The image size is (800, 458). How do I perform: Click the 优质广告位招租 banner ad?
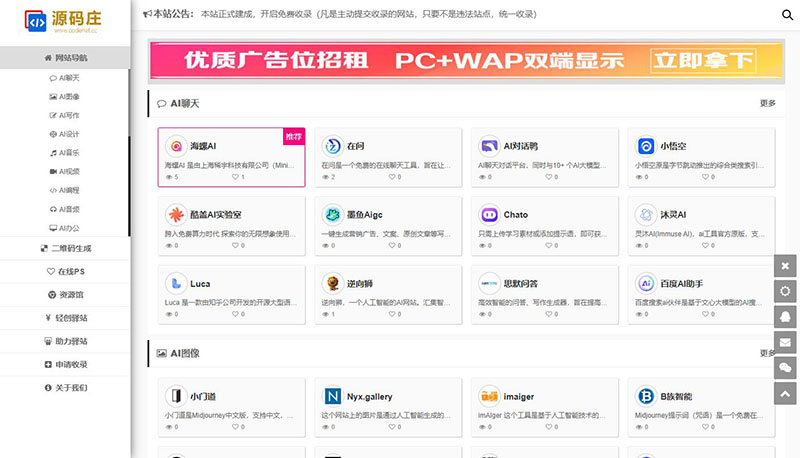(466, 61)
